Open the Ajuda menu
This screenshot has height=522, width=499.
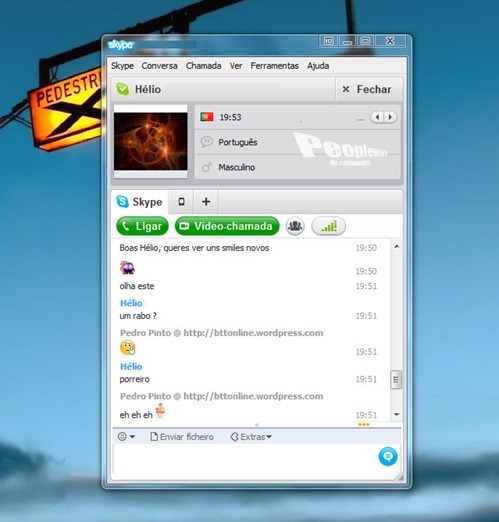(x=318, y=66)
